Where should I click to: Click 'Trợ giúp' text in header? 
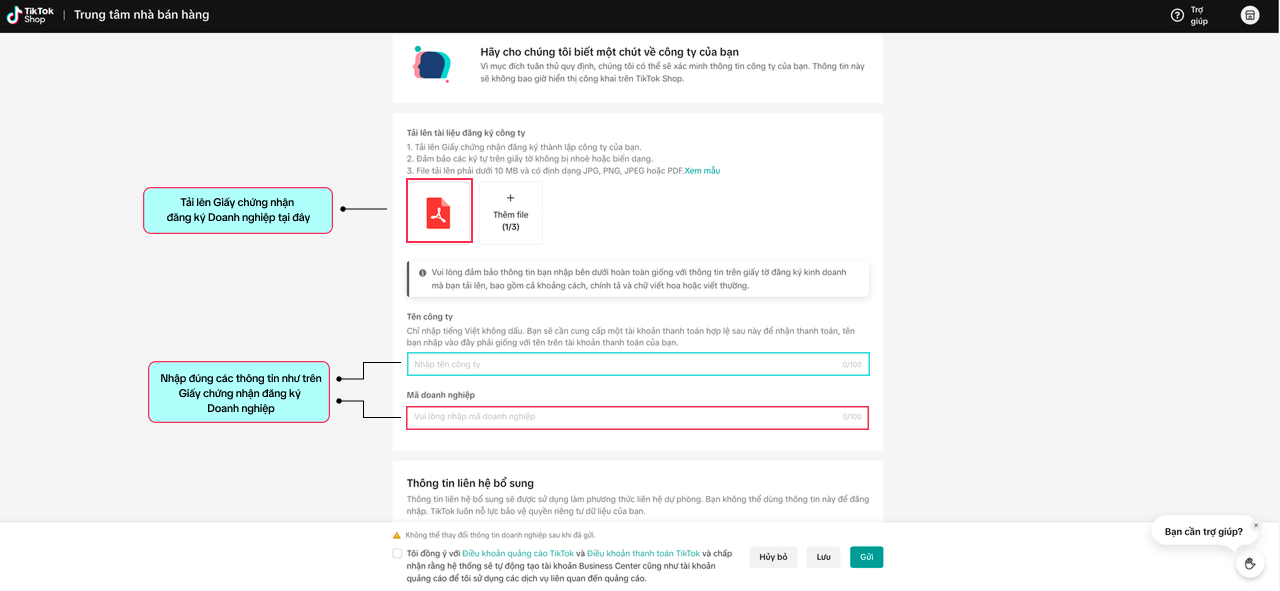1198,15
